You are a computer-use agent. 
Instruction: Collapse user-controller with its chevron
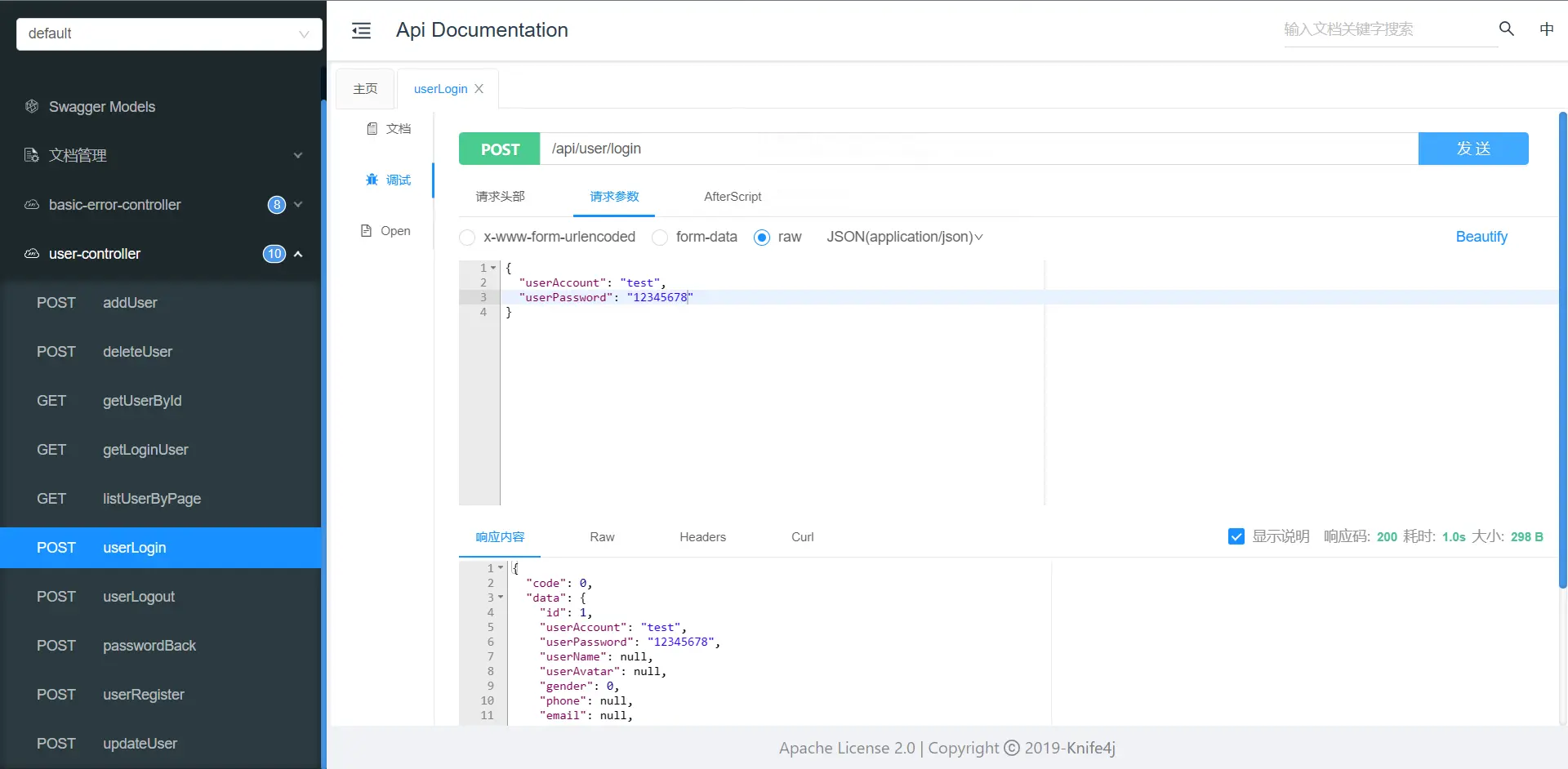[298, 254]
